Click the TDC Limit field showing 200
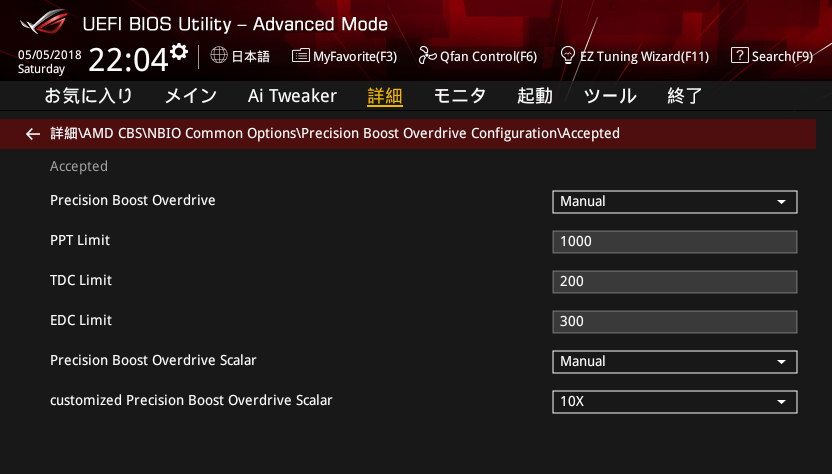The height and width of the screenshot is (474, 832). [x=674, y=281]
